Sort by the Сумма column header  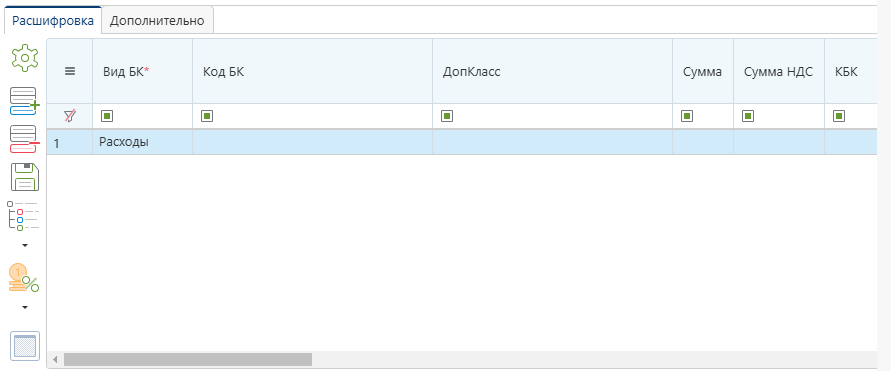(702, 72)
